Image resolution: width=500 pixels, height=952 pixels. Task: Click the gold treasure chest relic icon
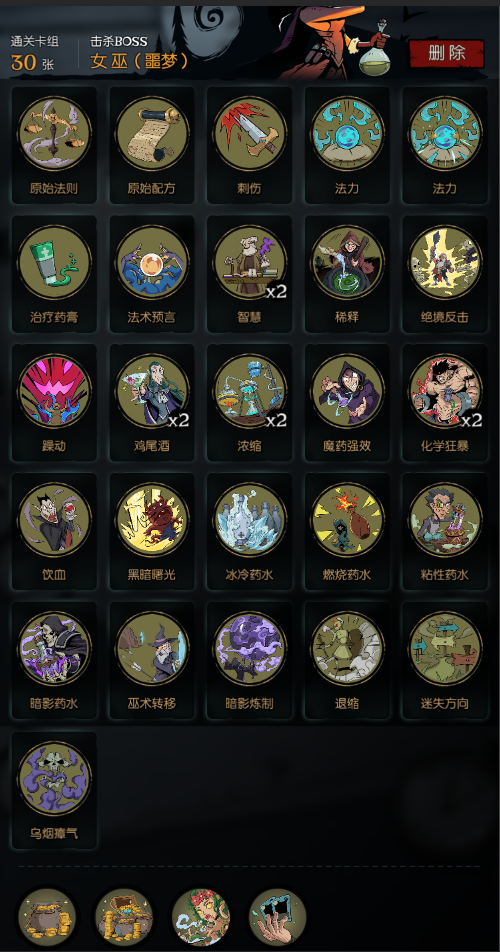pyautogui.click(x=124, y=917)
